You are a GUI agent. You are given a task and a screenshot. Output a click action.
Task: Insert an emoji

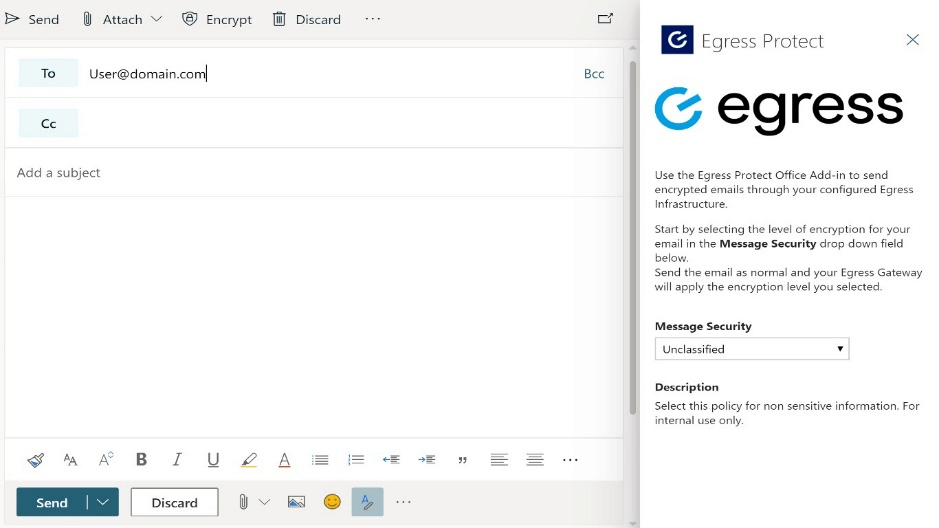click(332, 502)
